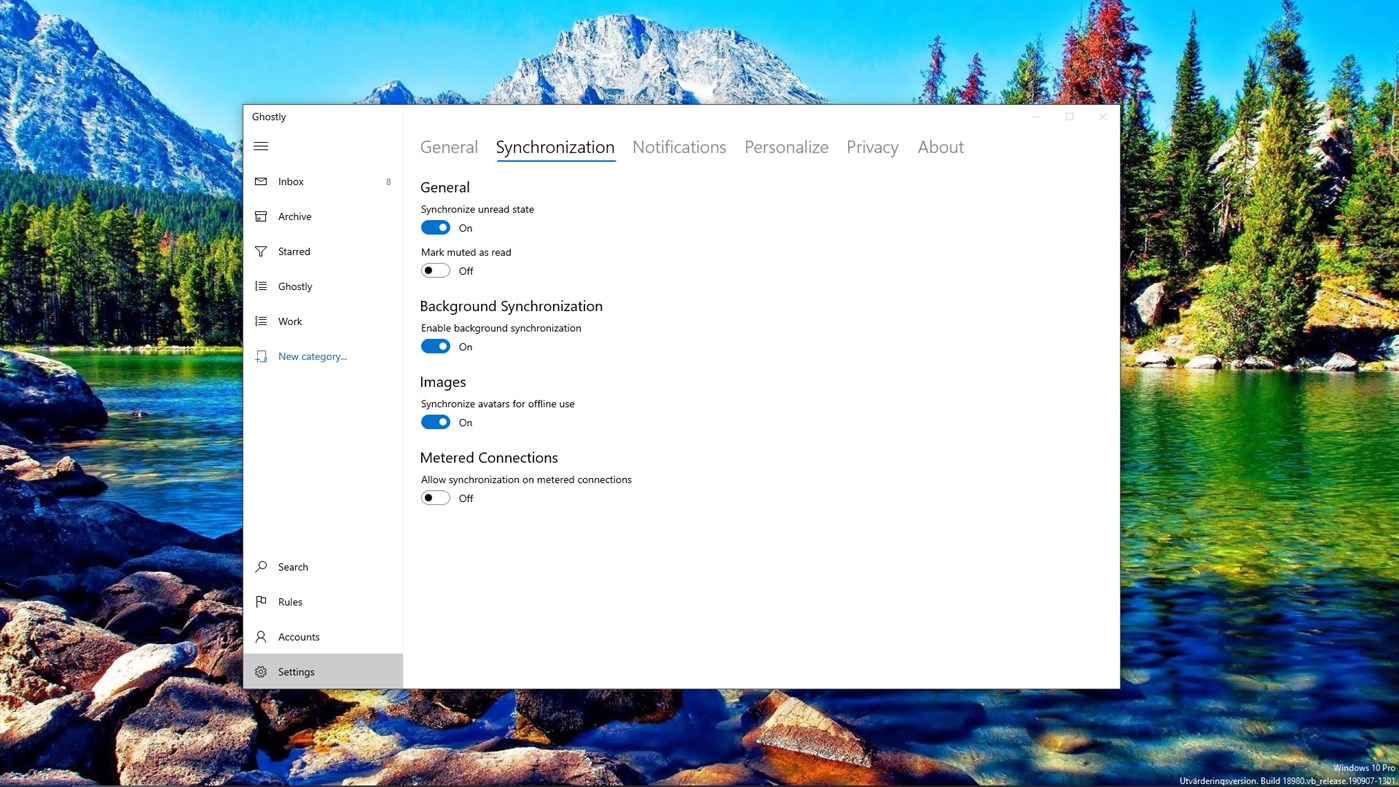Open the Archive box icon
The image size is (1399, 787).
[x=261, y=216]
